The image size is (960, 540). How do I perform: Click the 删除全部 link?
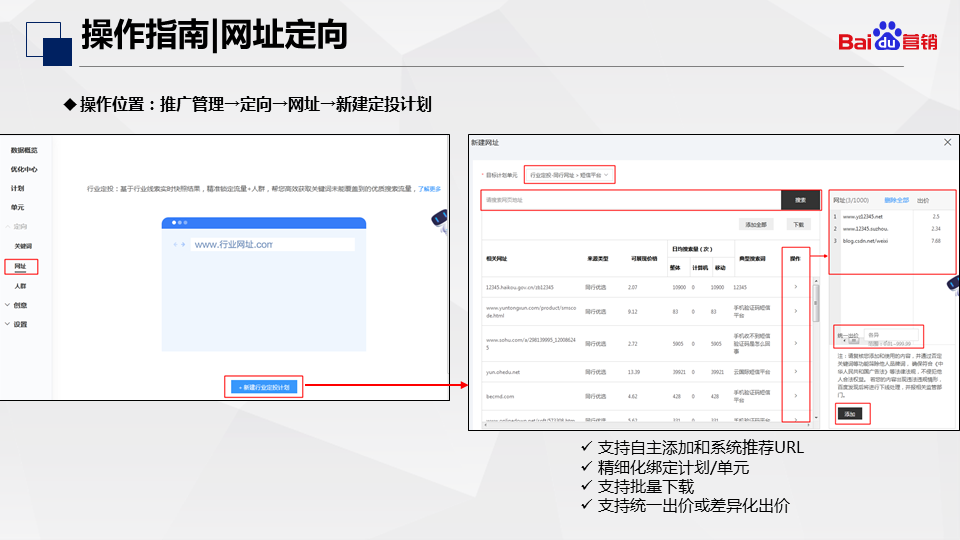896,200
